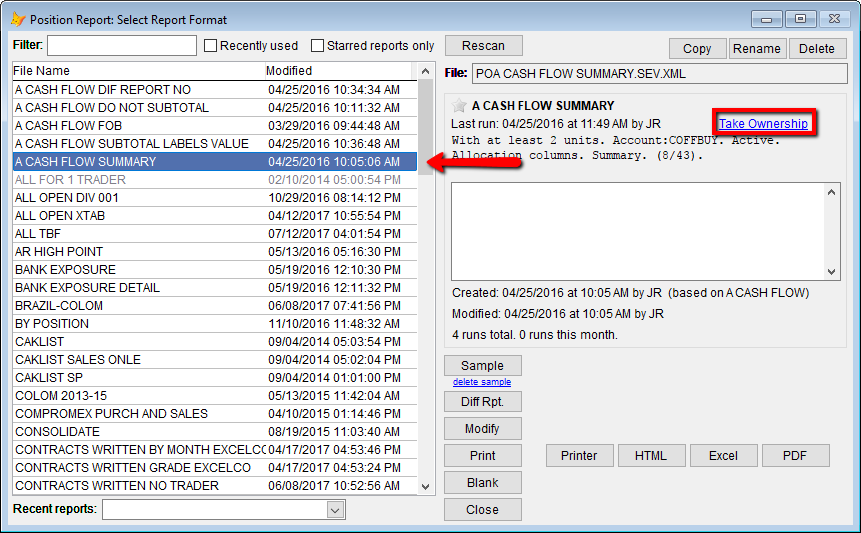
Task: Sort the list by File Name column
Action: tap(138, 71)
